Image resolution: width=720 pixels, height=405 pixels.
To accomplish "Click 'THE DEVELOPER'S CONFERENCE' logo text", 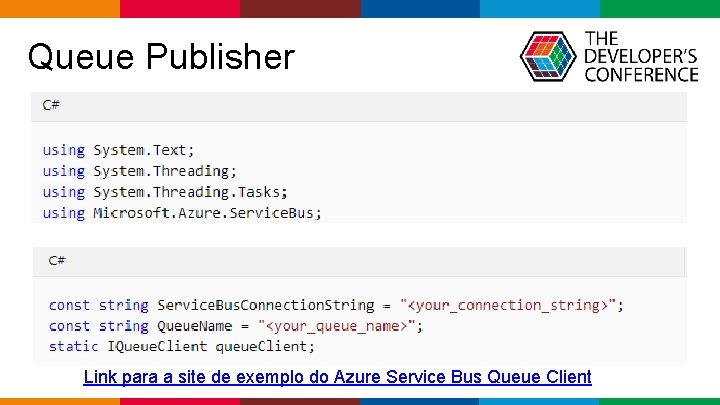I will click(641, 56).
